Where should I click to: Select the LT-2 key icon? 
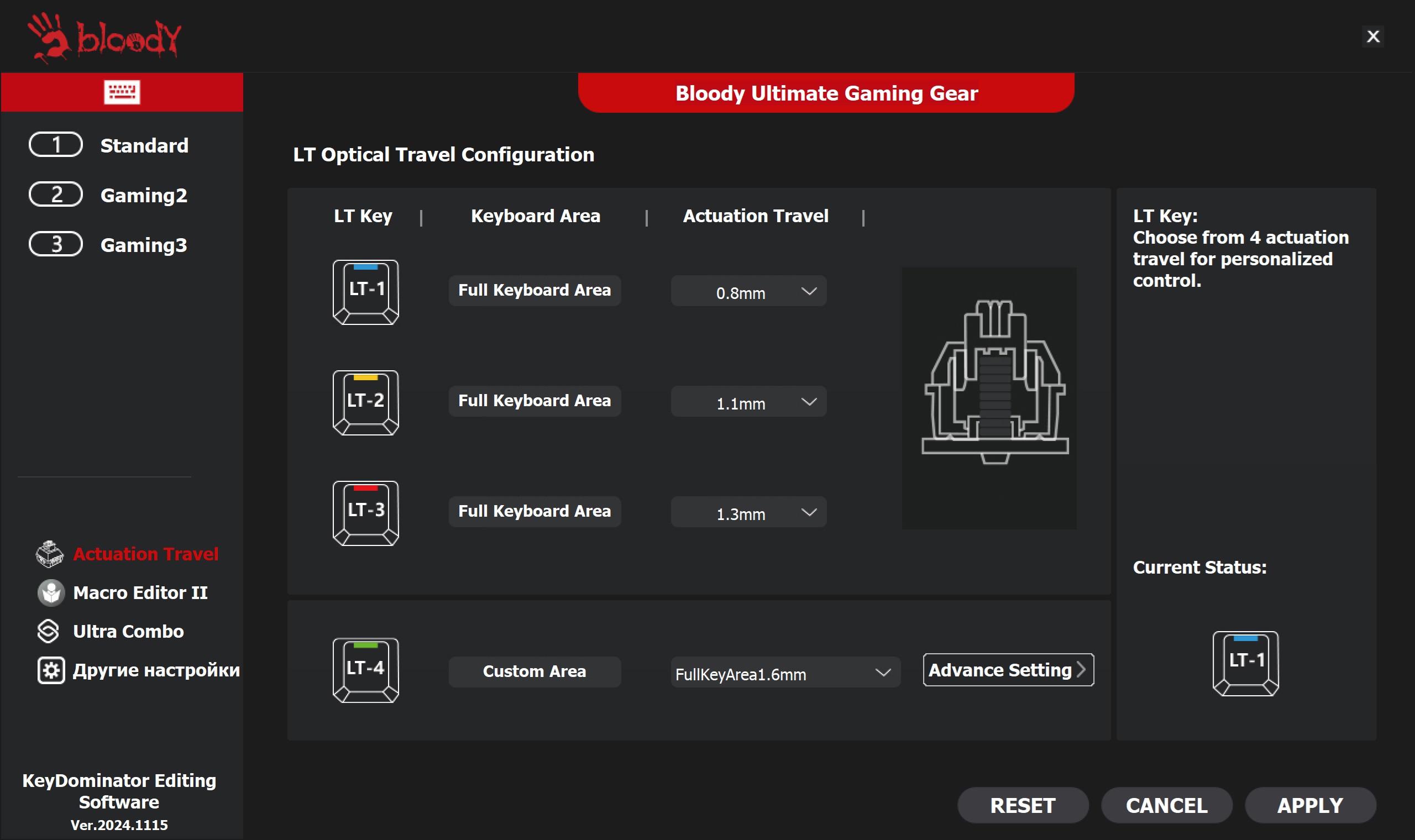pos(366,402)
